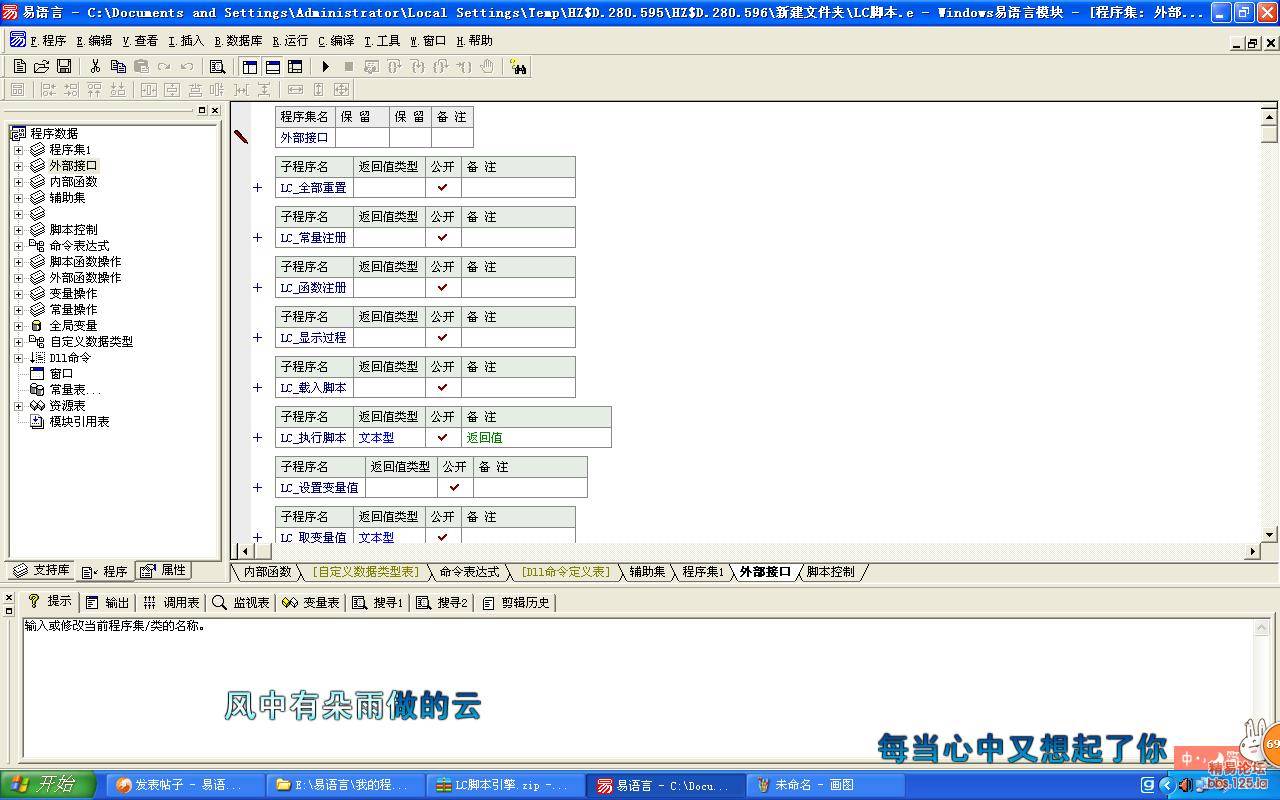
Task: Create a new file with toolbar icon
Action: 19,66
